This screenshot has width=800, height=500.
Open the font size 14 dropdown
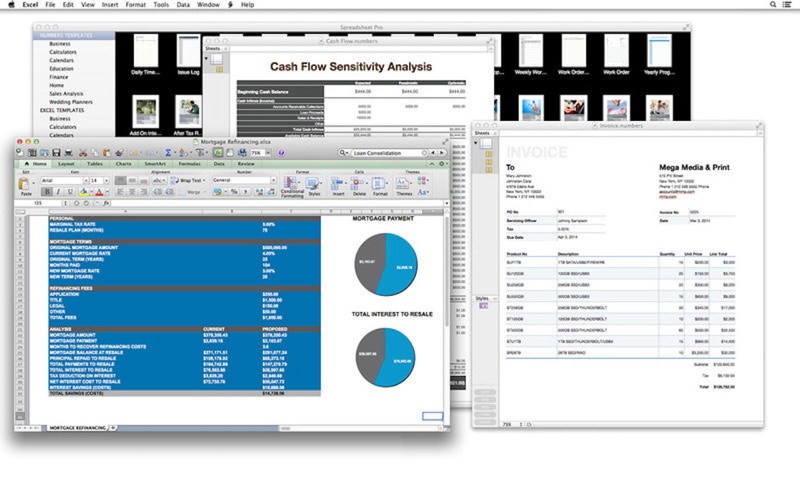coord(106,181)
